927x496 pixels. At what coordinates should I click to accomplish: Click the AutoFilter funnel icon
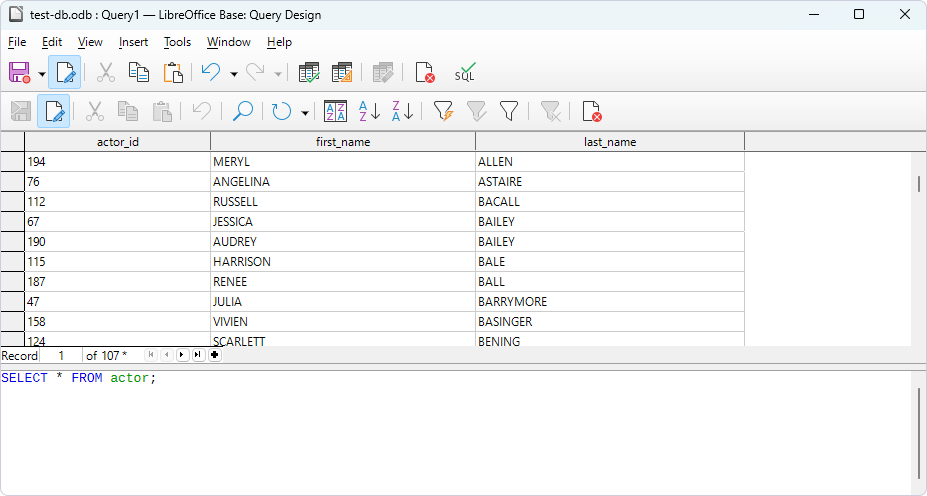click(443, 111)
